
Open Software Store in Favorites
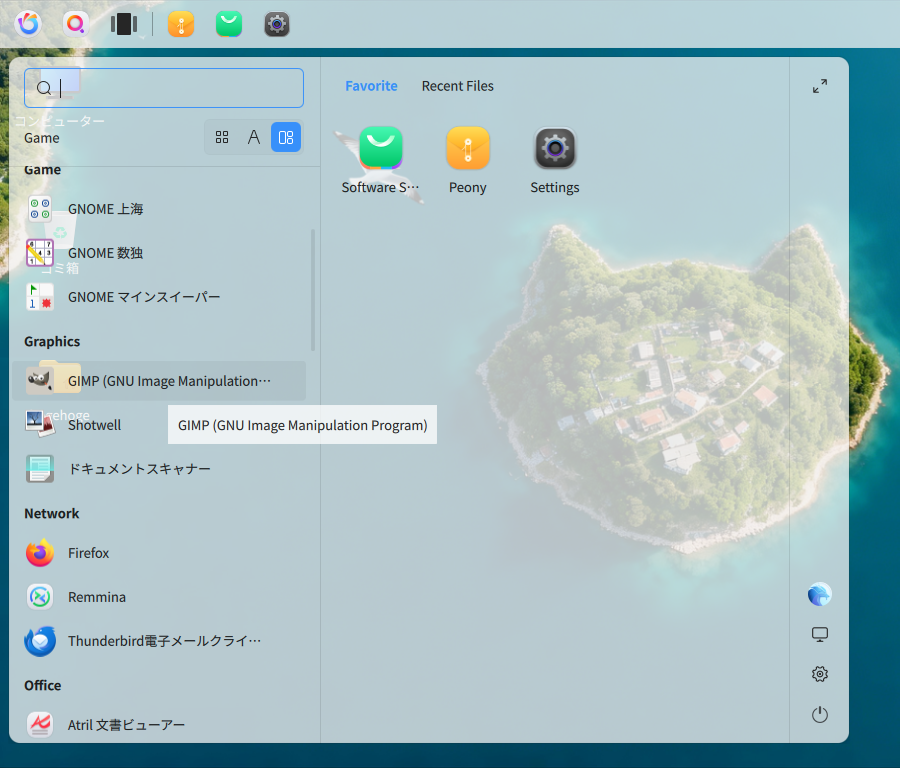[381, 161]
